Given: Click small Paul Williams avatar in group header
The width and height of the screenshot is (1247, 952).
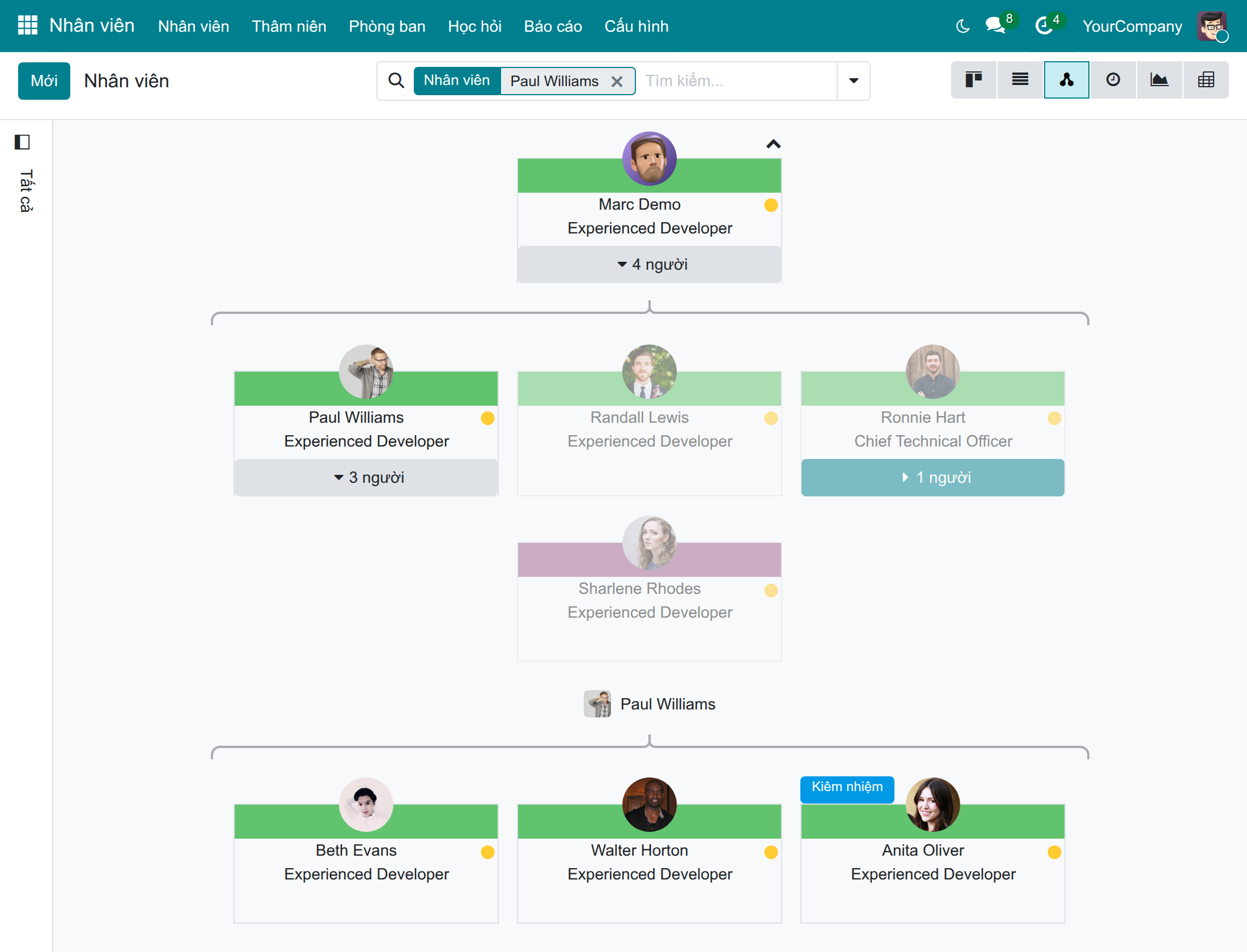Looking at the screenshot, I should [x=597, y=704].
